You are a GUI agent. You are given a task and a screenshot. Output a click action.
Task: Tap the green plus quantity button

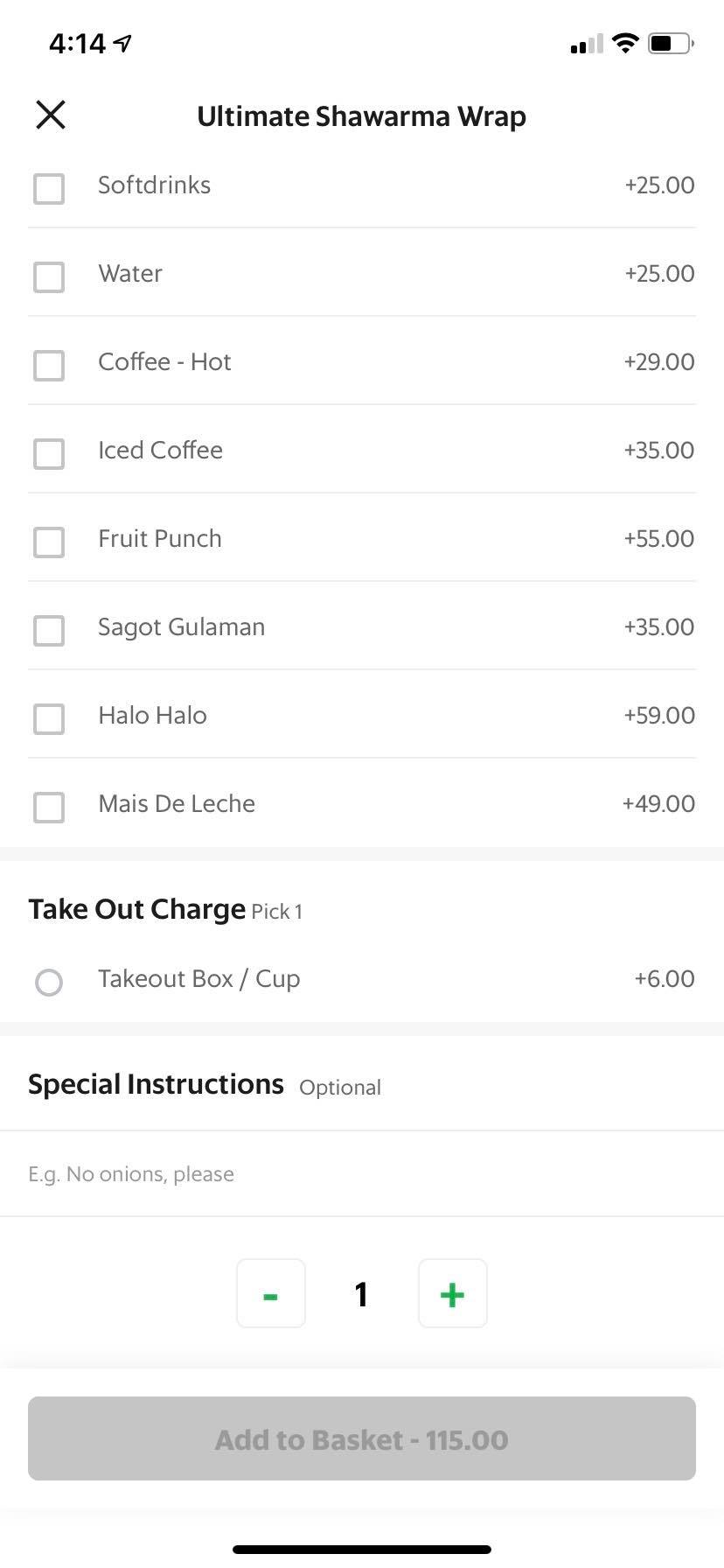coord(452,1293)
